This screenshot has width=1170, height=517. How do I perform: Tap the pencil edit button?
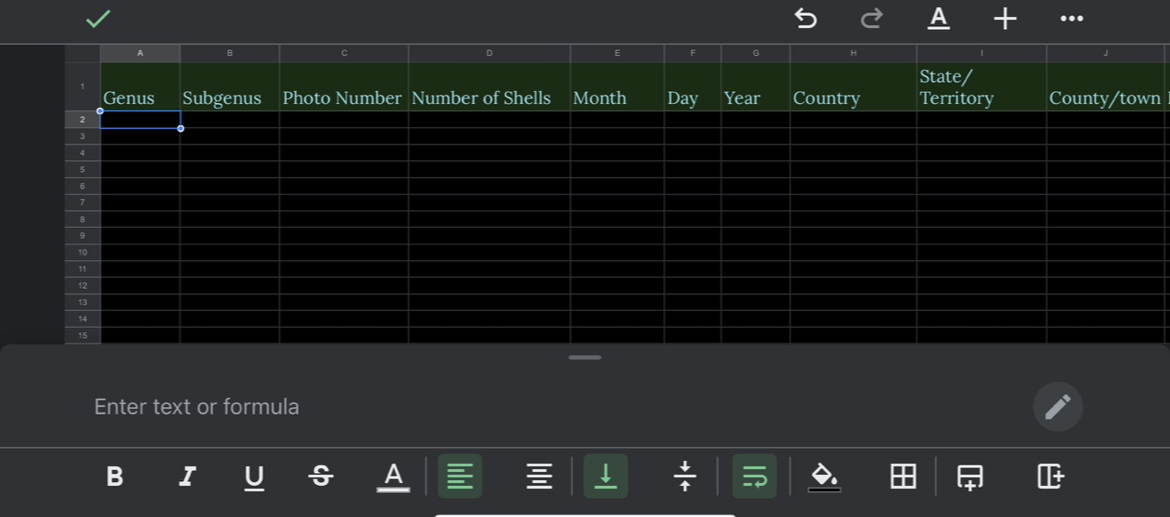pyautogui.click(x=1057, y=407)
